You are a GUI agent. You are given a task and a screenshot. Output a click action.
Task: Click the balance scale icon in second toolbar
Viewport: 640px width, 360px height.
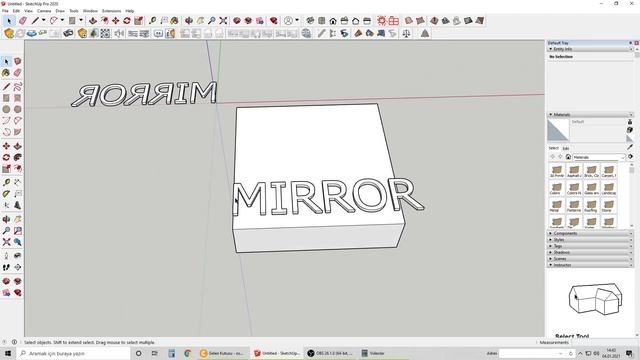click(x=406, y=33)
